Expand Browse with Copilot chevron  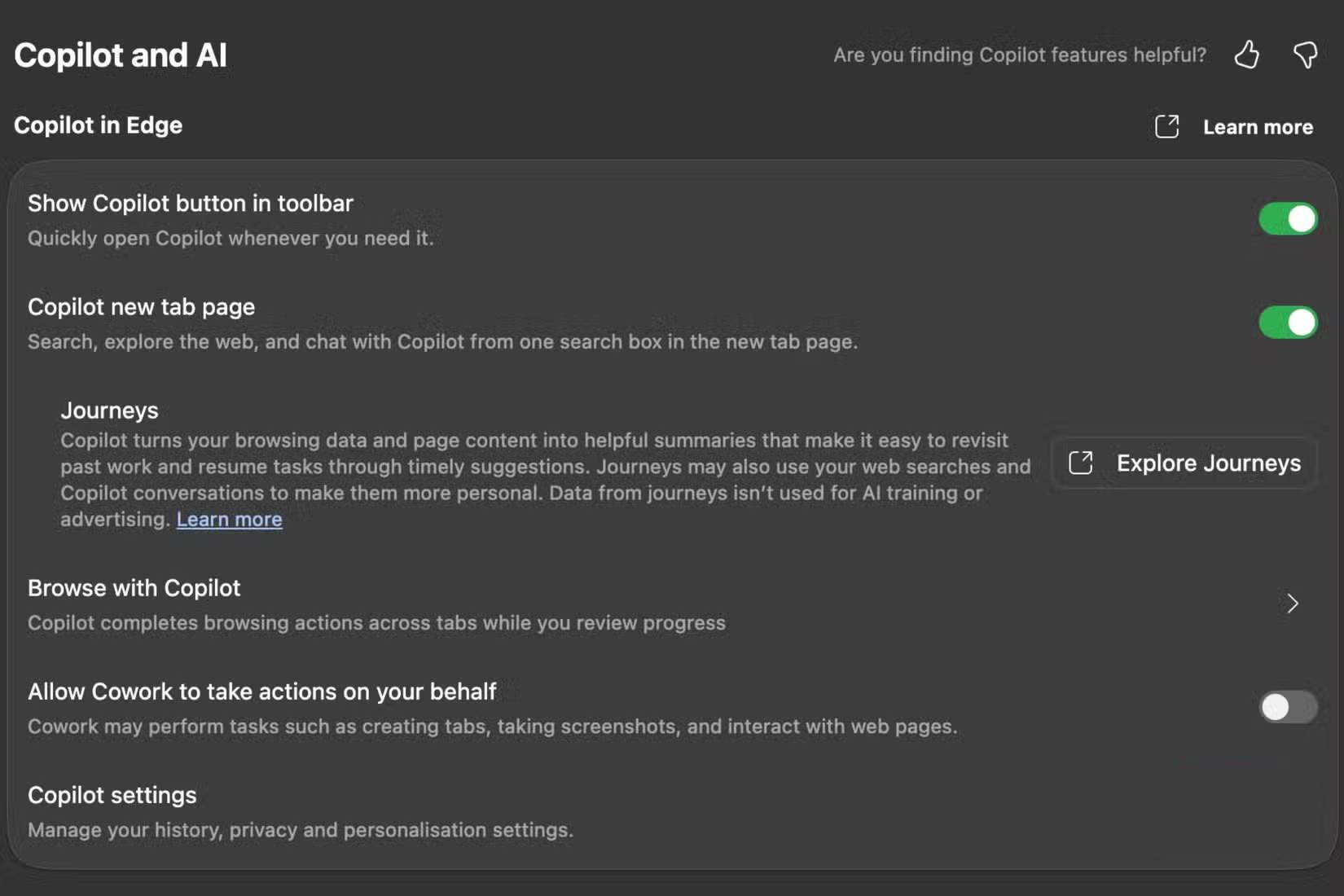[x=1292, y=604]
